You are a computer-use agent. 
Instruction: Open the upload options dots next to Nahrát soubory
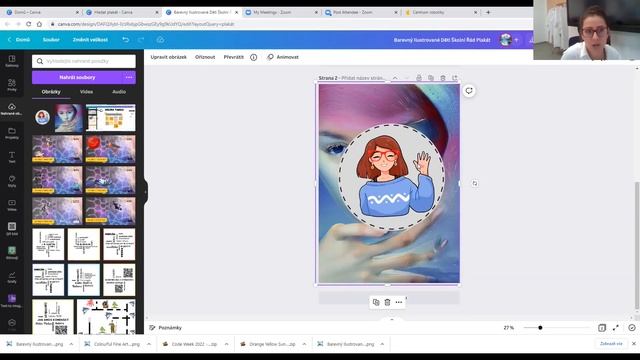129,77
